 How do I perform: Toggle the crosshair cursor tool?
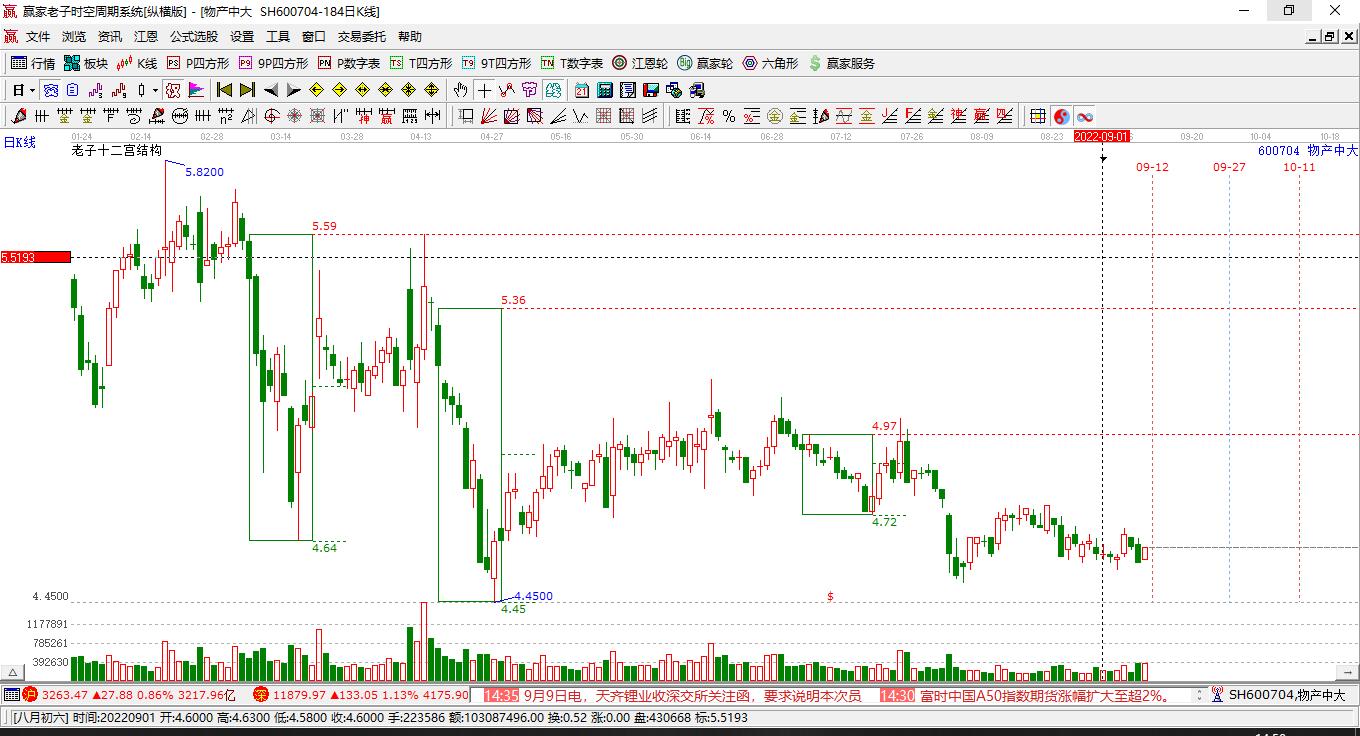[484, 90]
